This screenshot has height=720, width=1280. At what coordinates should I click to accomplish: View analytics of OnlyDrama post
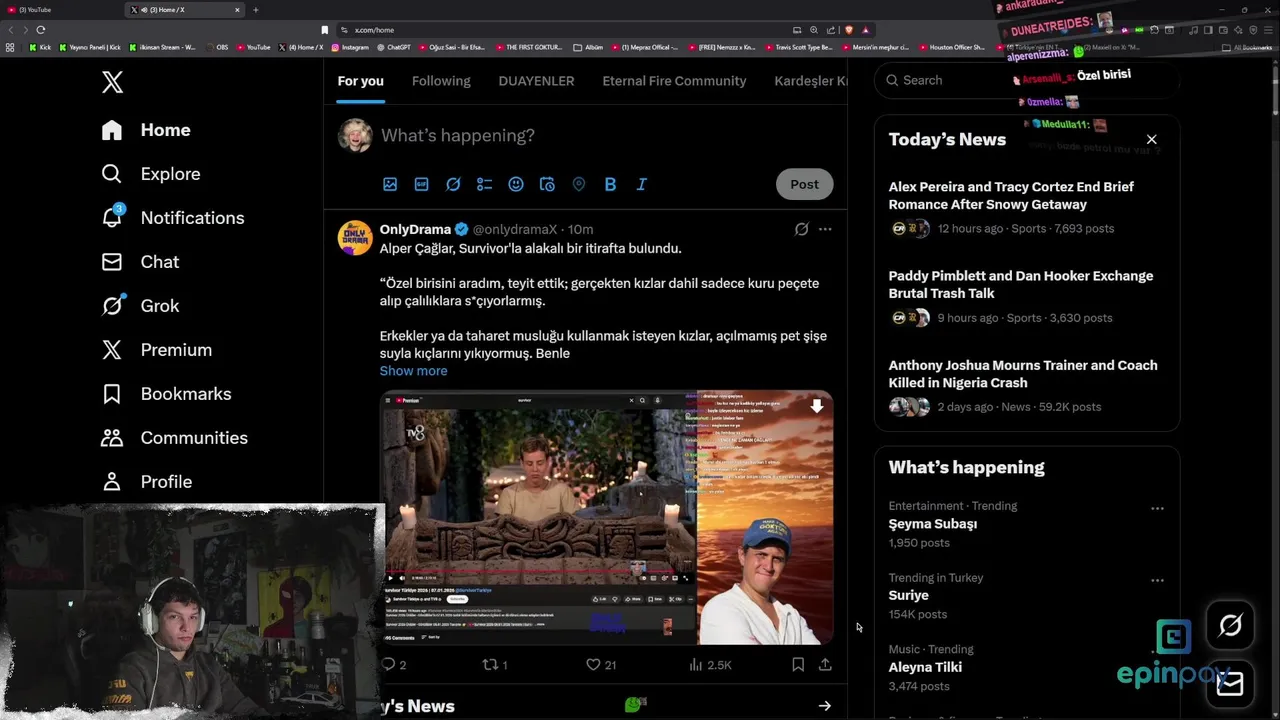coord(710,664)
